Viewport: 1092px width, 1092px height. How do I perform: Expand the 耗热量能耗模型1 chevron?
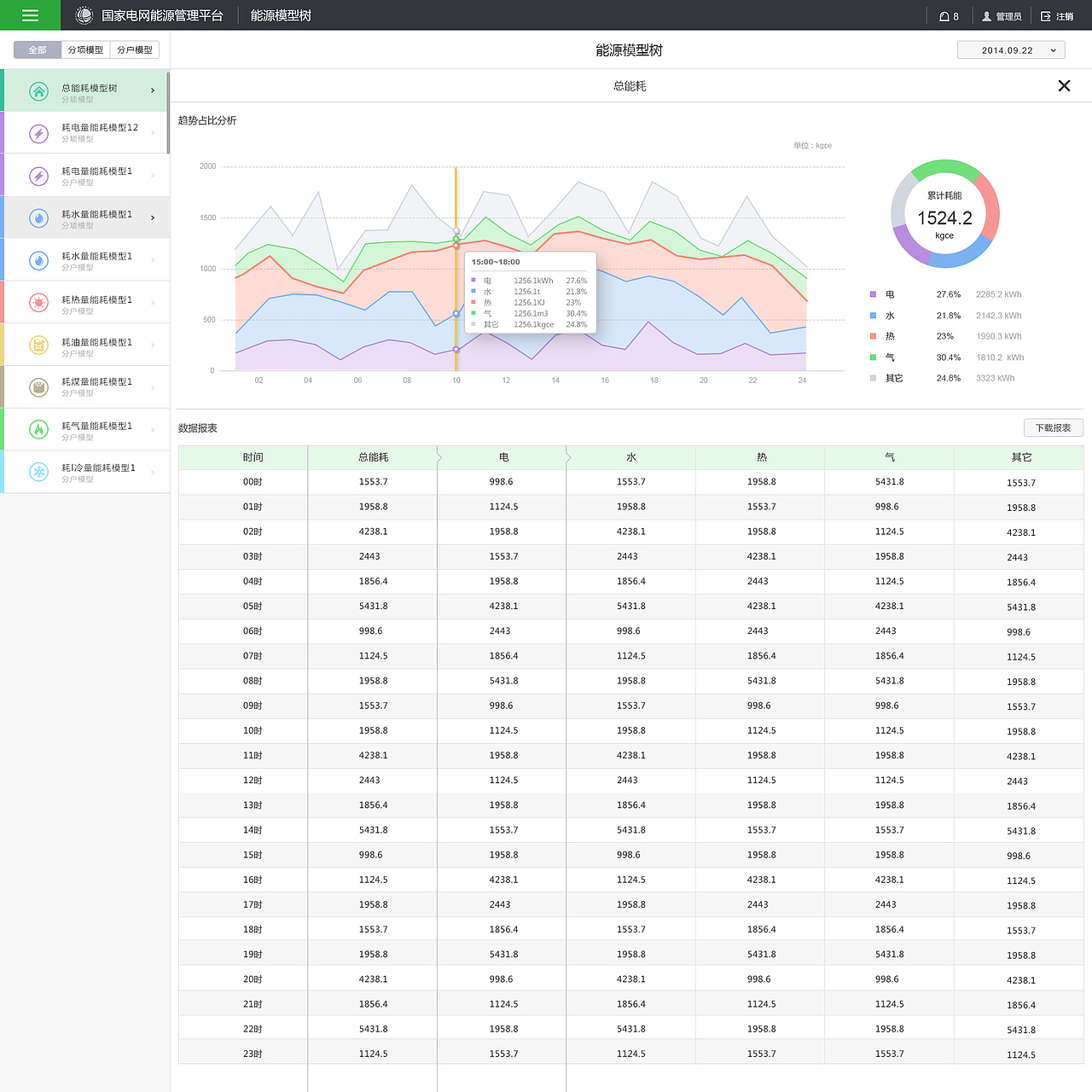point(153,302)
